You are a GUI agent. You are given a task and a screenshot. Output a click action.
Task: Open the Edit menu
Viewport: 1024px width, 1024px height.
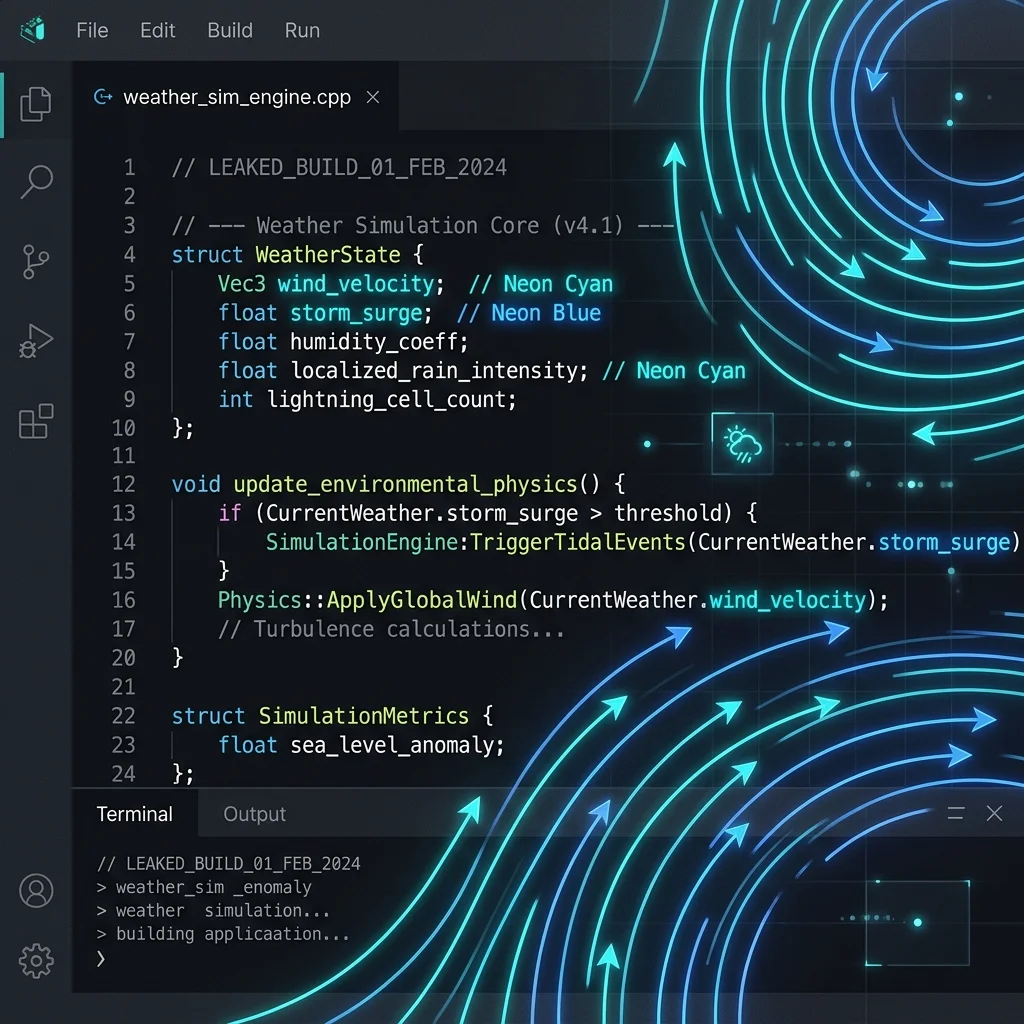click(x=157, y=30)
